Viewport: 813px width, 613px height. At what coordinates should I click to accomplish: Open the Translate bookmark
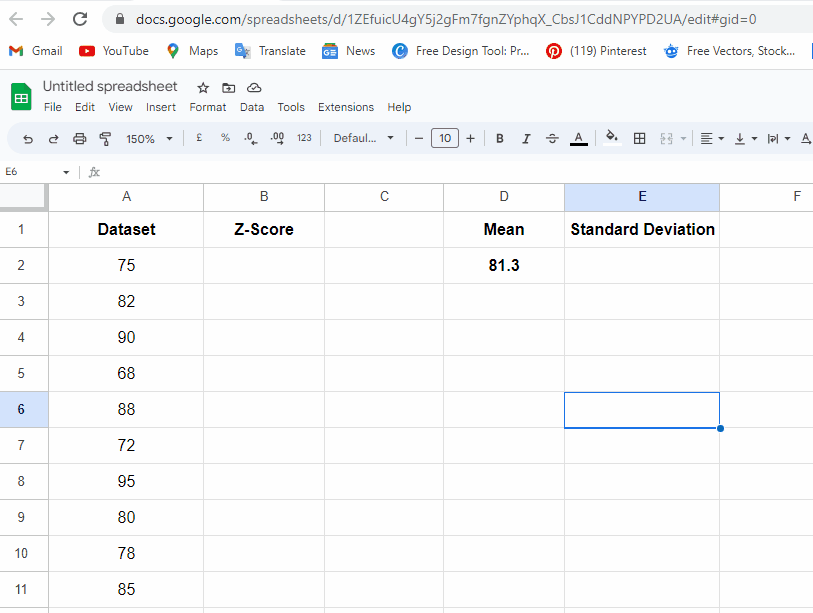coord(270,51)
